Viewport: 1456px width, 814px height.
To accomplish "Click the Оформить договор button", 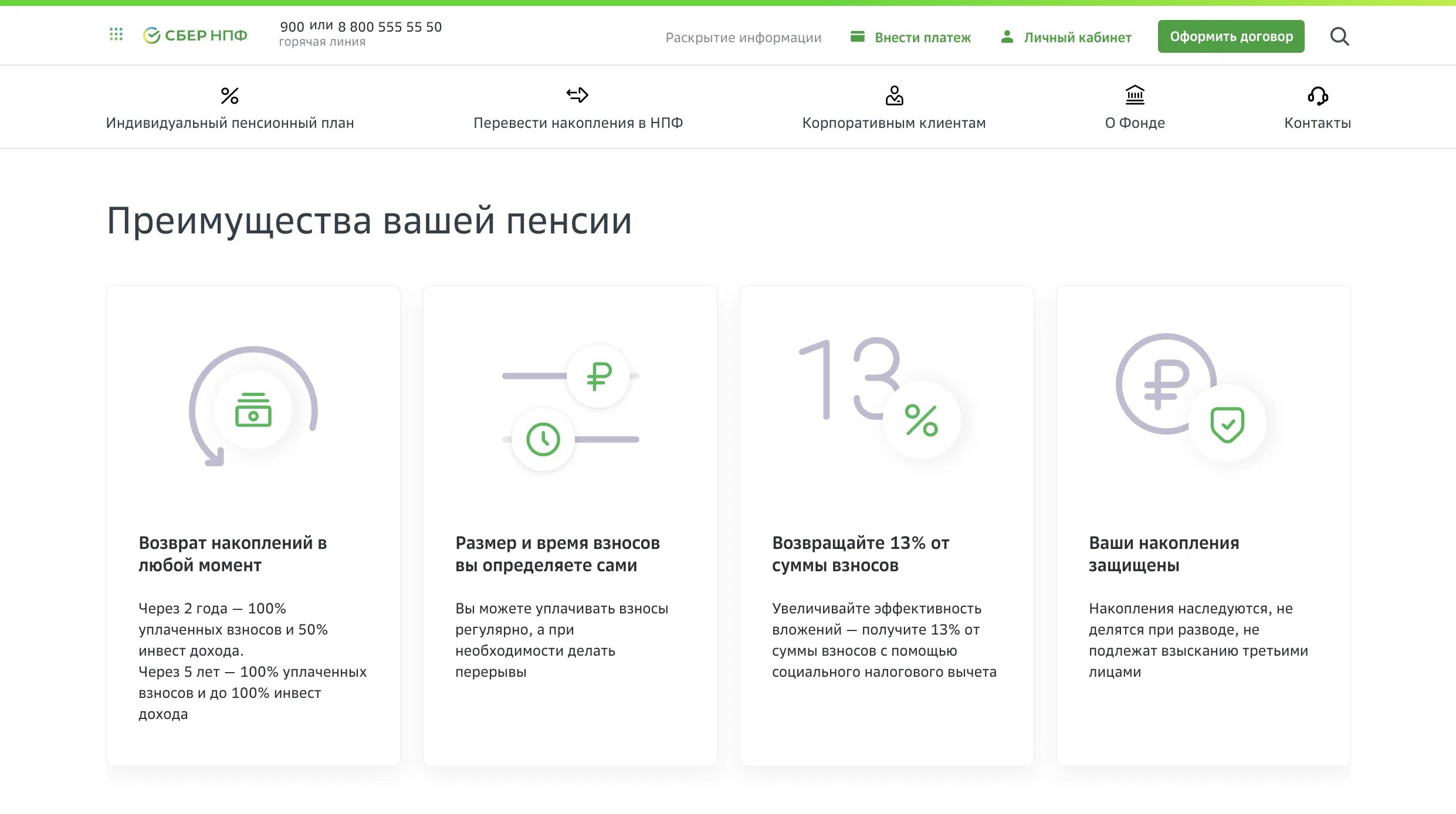I will (1231, 36).
